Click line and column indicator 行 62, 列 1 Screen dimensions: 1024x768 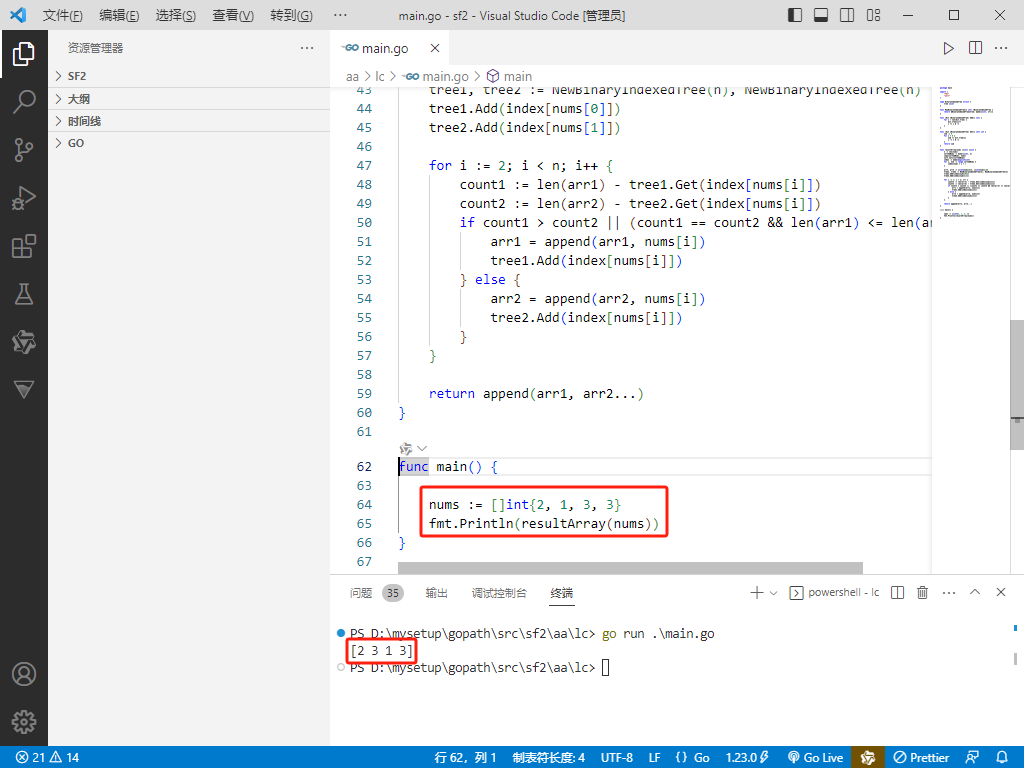pos(465,758)
